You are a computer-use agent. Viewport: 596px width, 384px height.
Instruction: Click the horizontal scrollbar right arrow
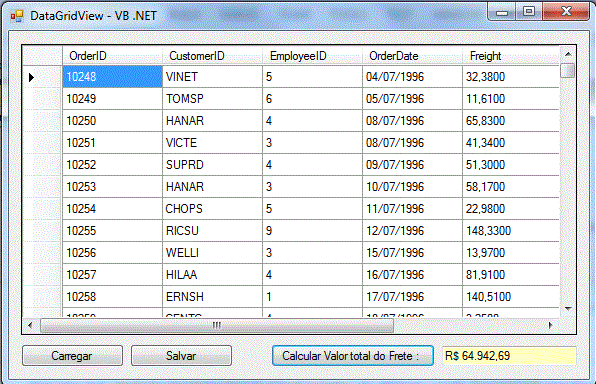[x=550, y=325]
